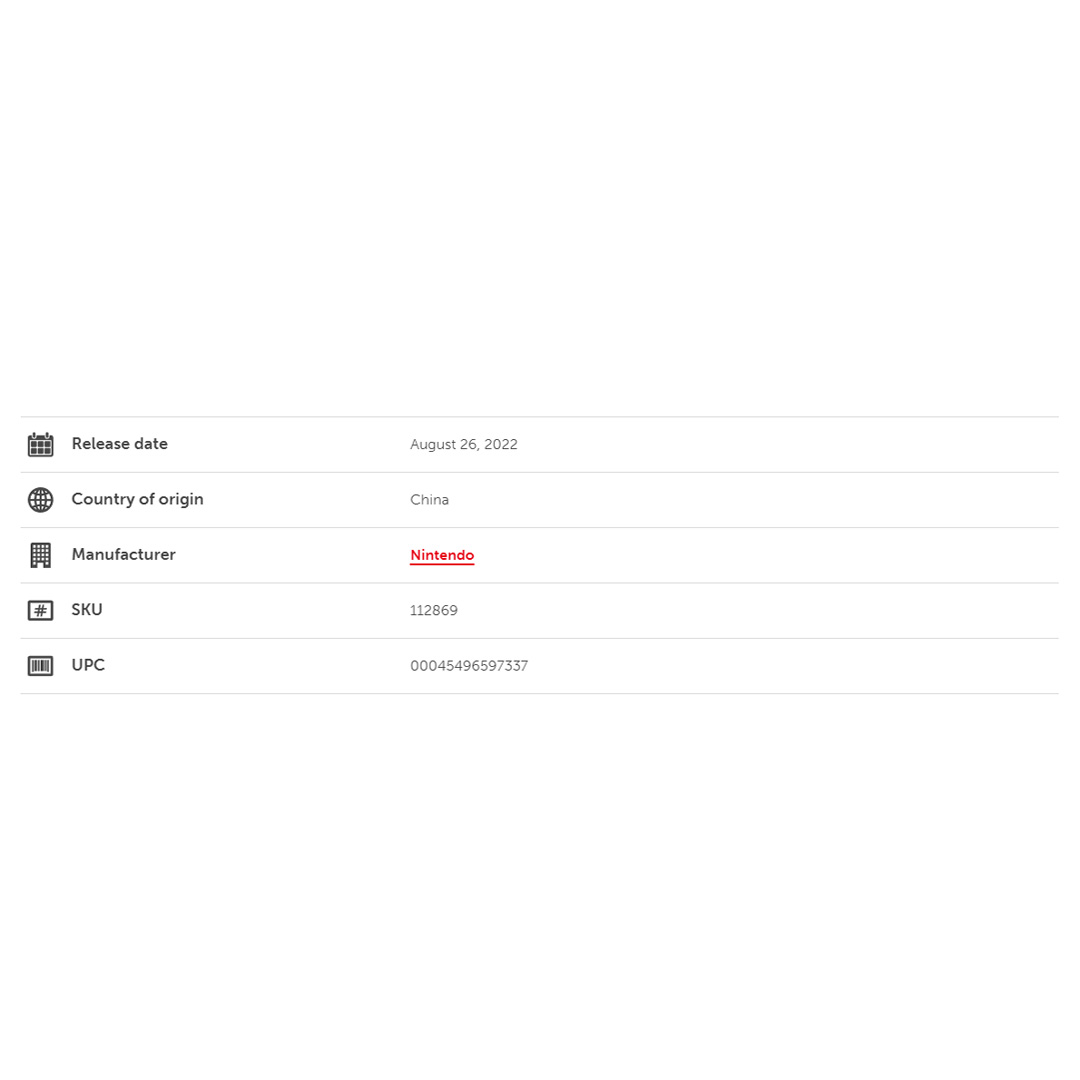Click the SKU label text
Image resolution: width=1080 pixels, height=1080 pixels.
tap(87, 610)
